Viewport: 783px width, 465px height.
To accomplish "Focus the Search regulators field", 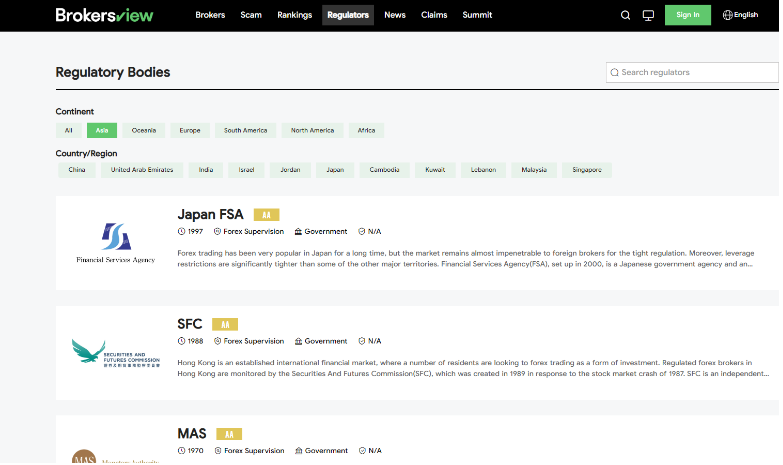I will (x=692, y=72).
